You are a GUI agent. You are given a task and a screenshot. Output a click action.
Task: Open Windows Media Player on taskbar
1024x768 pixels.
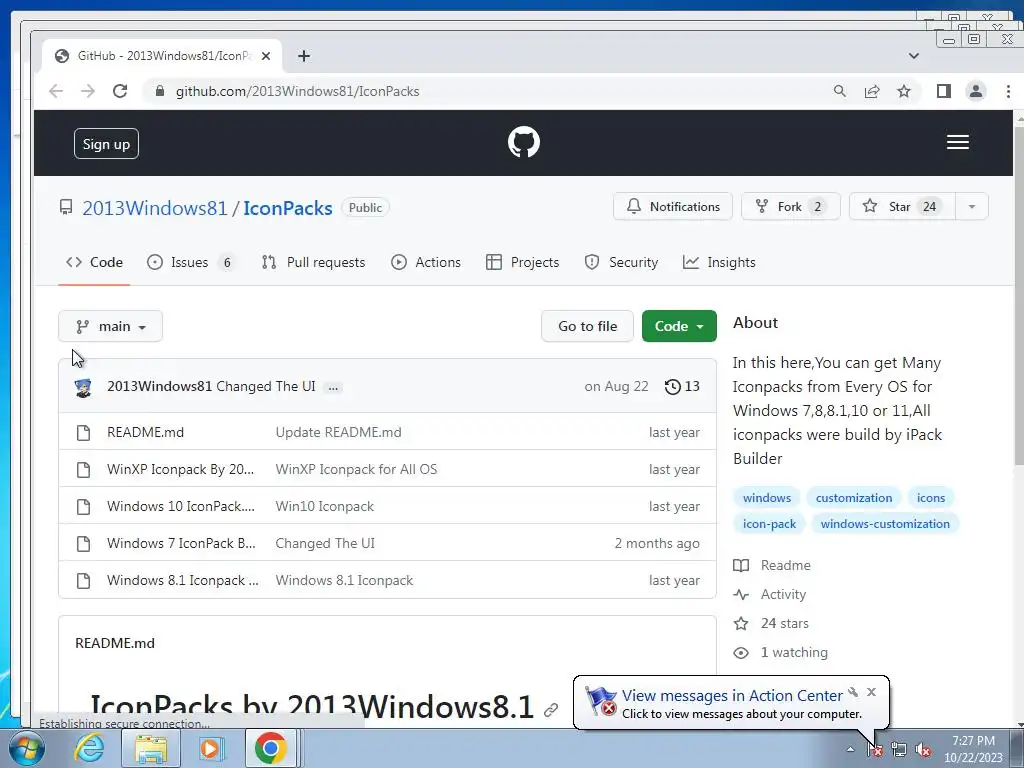click(x=212, y=748)
